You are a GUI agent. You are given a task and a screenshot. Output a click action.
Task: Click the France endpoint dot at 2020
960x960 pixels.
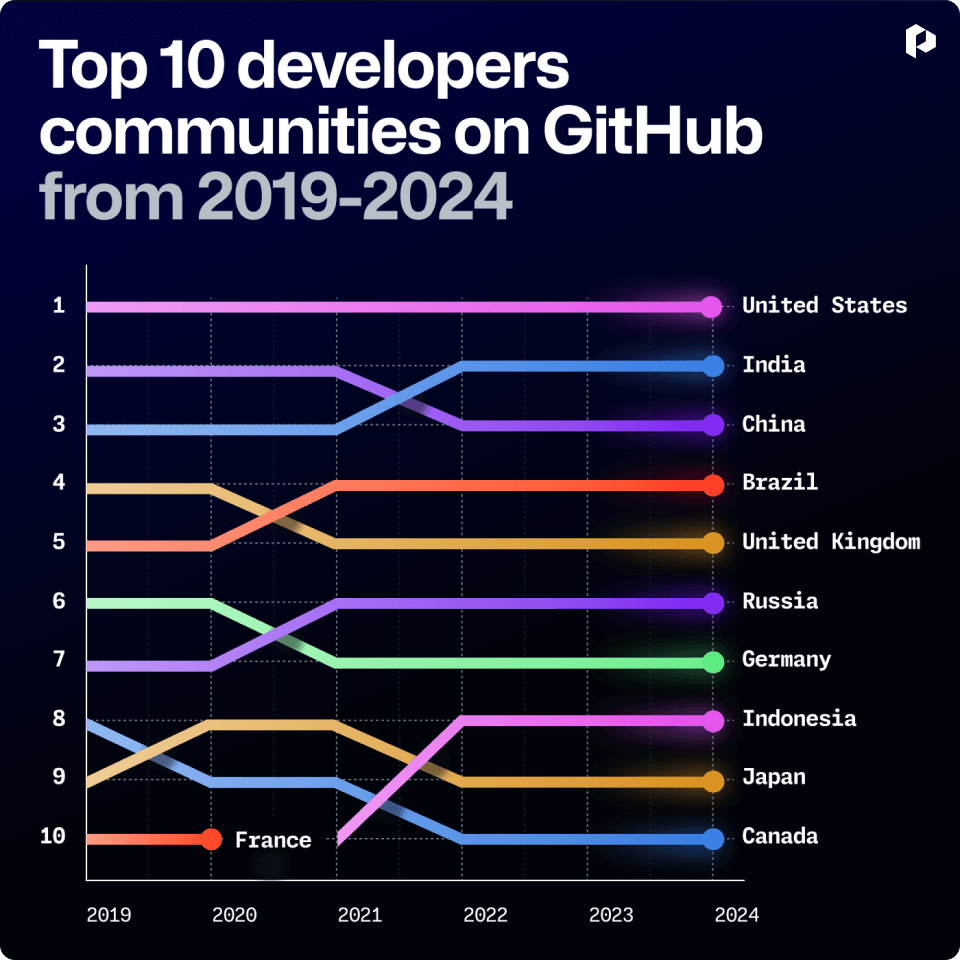click(x=211, y=839)
